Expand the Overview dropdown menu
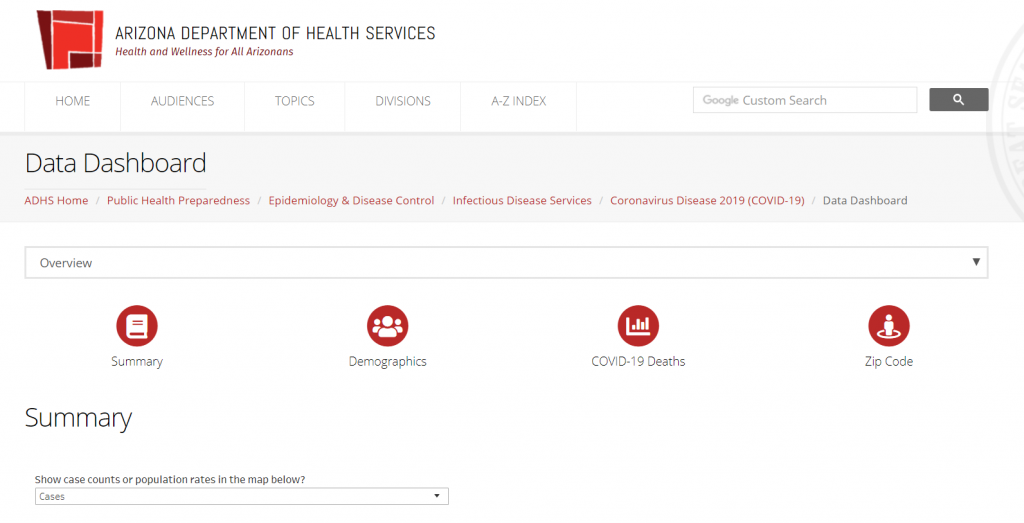 point(506,263)
